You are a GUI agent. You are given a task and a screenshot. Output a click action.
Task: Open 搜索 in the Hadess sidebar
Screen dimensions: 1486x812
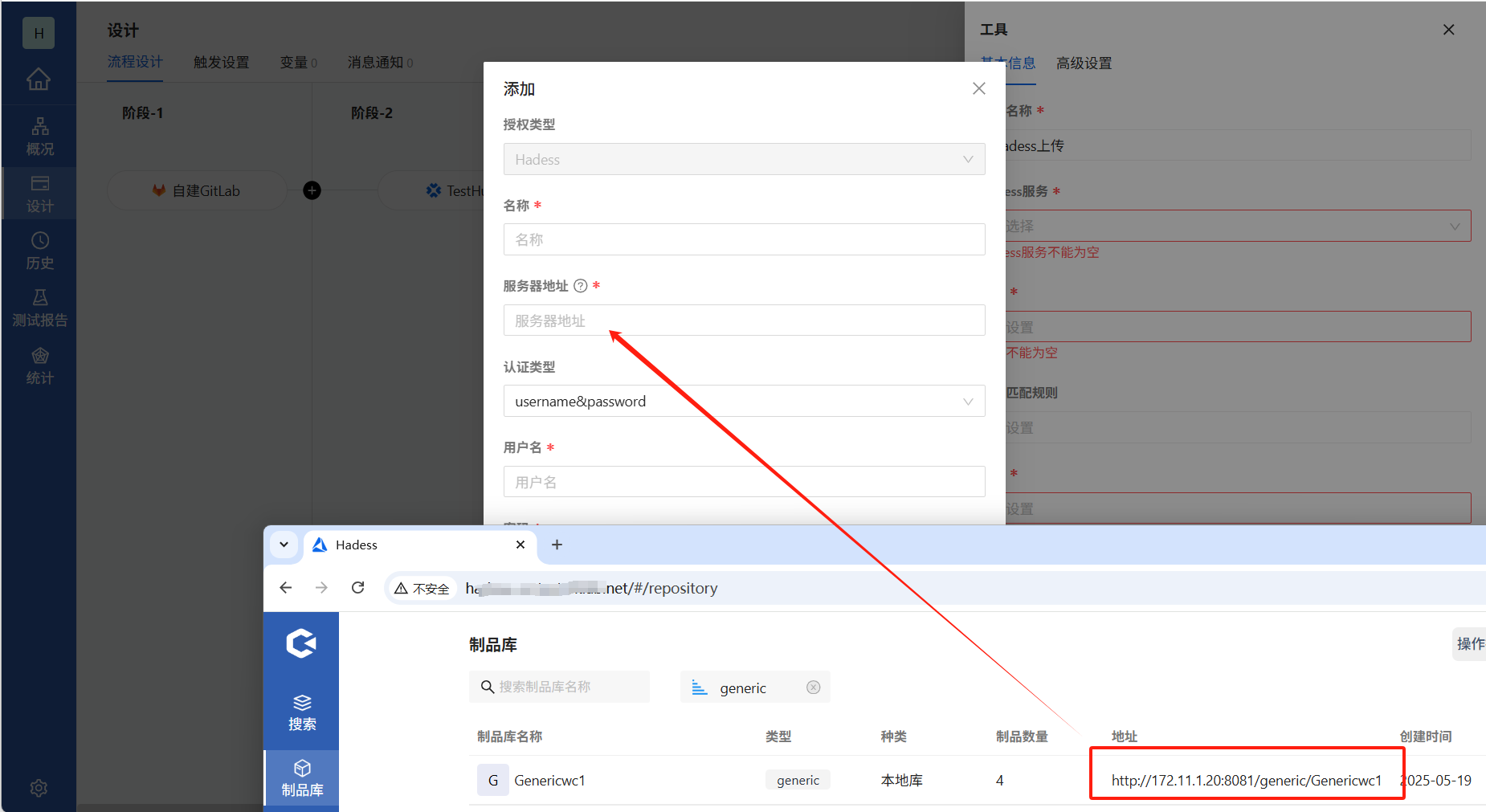click(302, 712)
